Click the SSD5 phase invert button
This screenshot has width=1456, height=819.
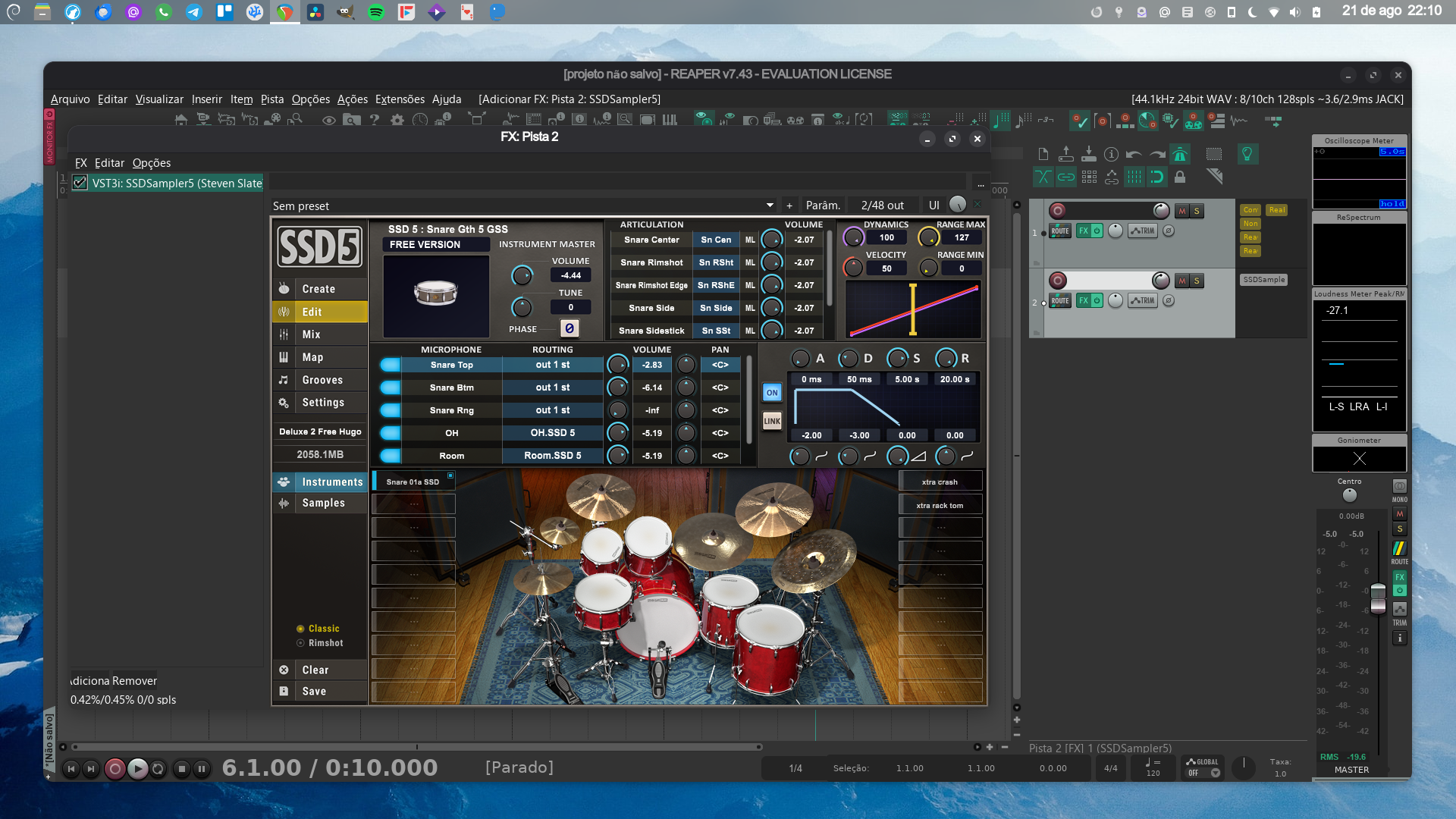coord(569,328)
